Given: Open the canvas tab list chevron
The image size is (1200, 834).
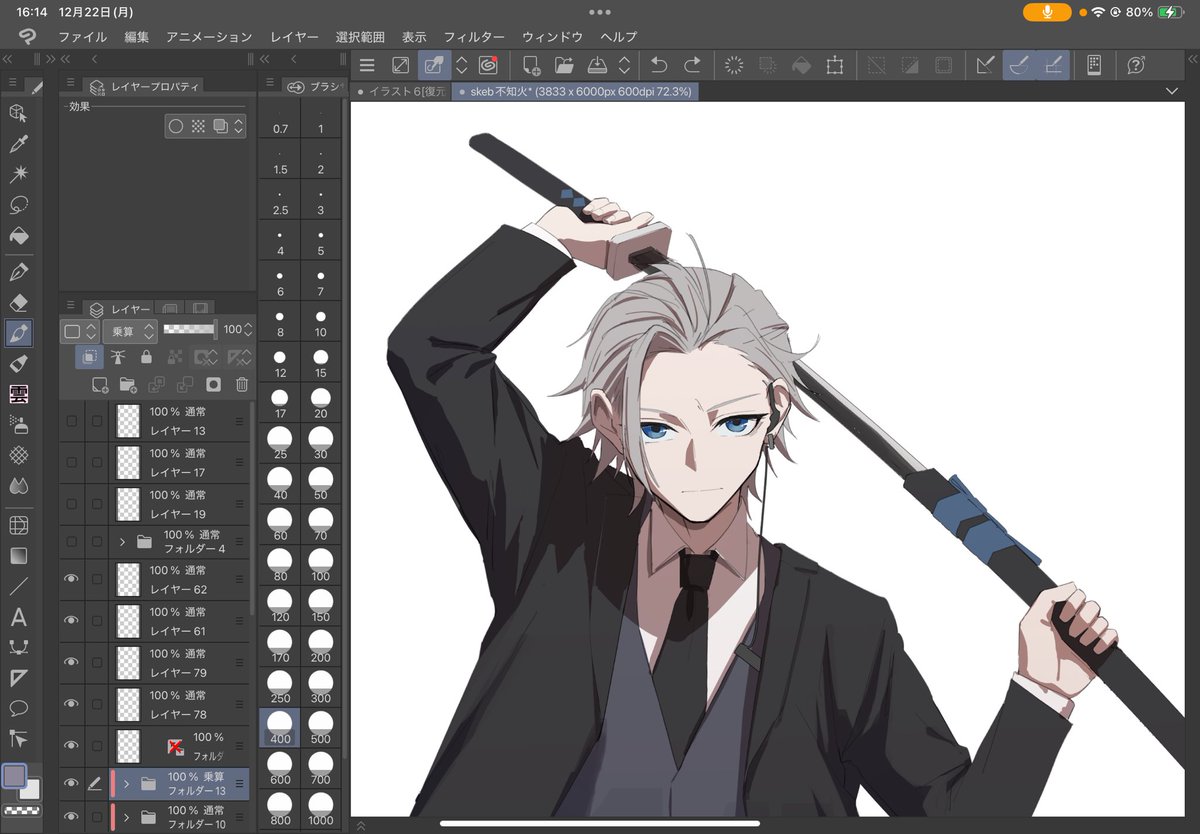Looking at the screenshot, I should pos(1172,91).
